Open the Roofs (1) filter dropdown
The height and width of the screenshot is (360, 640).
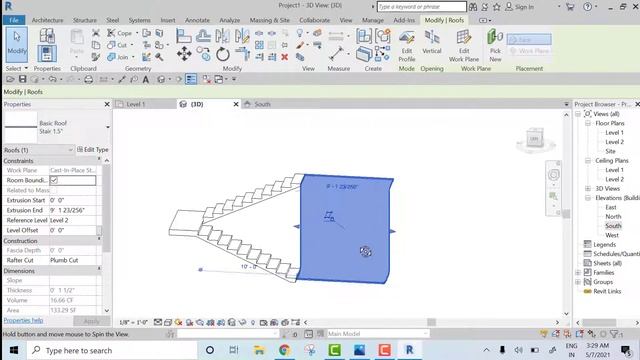70,150
